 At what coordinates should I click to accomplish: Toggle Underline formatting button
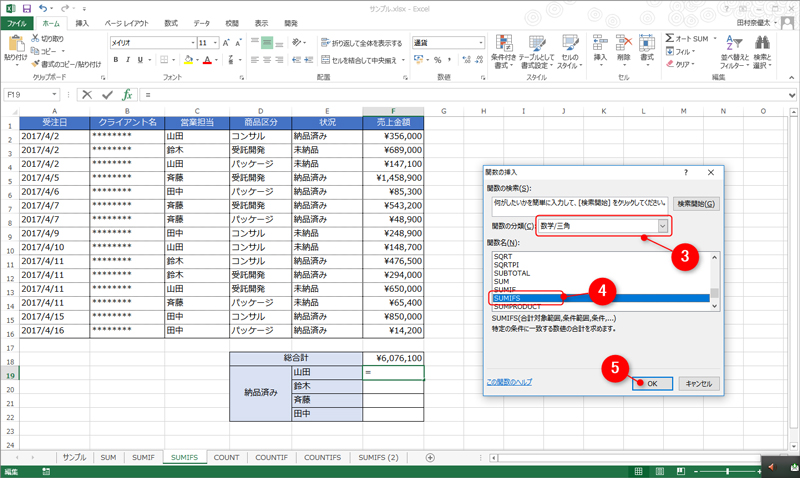[140, 60]
